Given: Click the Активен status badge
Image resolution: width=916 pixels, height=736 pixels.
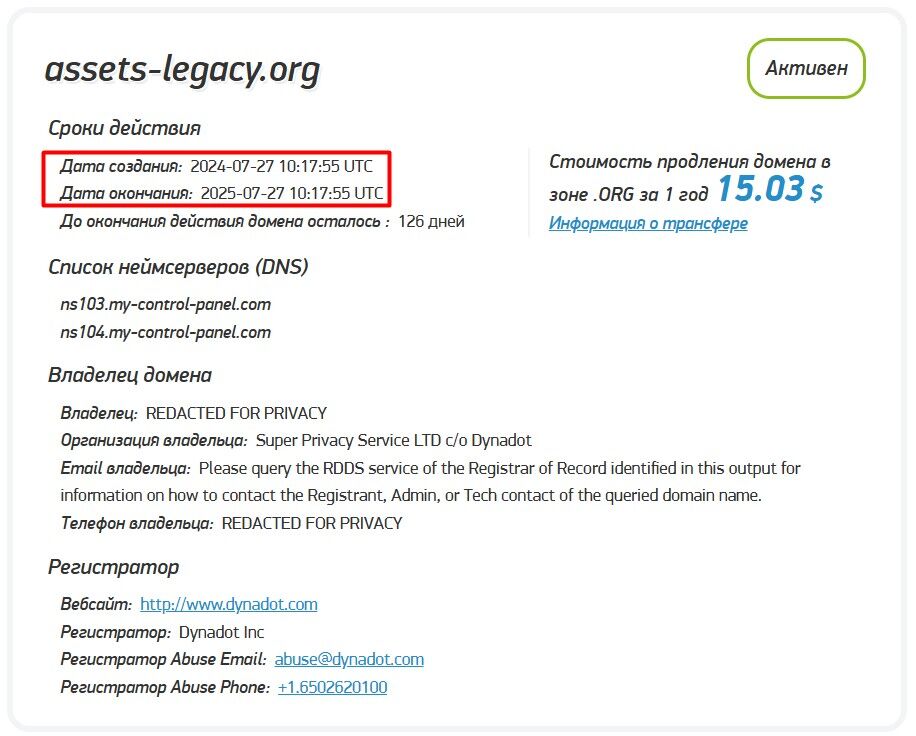Looking at the screenshot, I should 806,68.
